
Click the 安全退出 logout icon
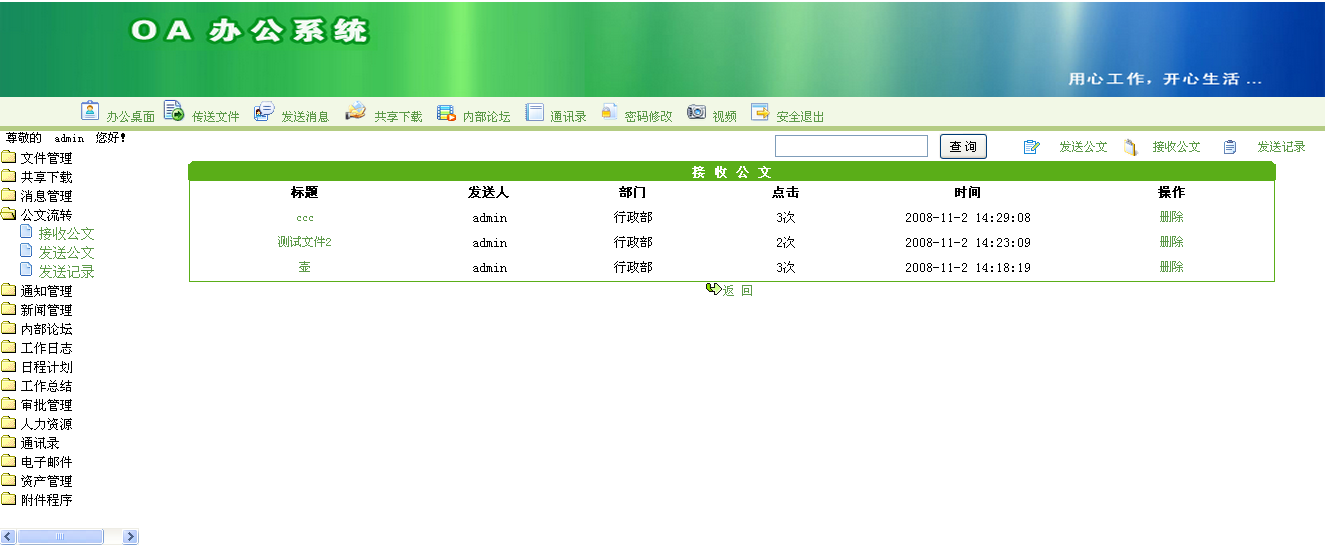[x=760, y=112]
